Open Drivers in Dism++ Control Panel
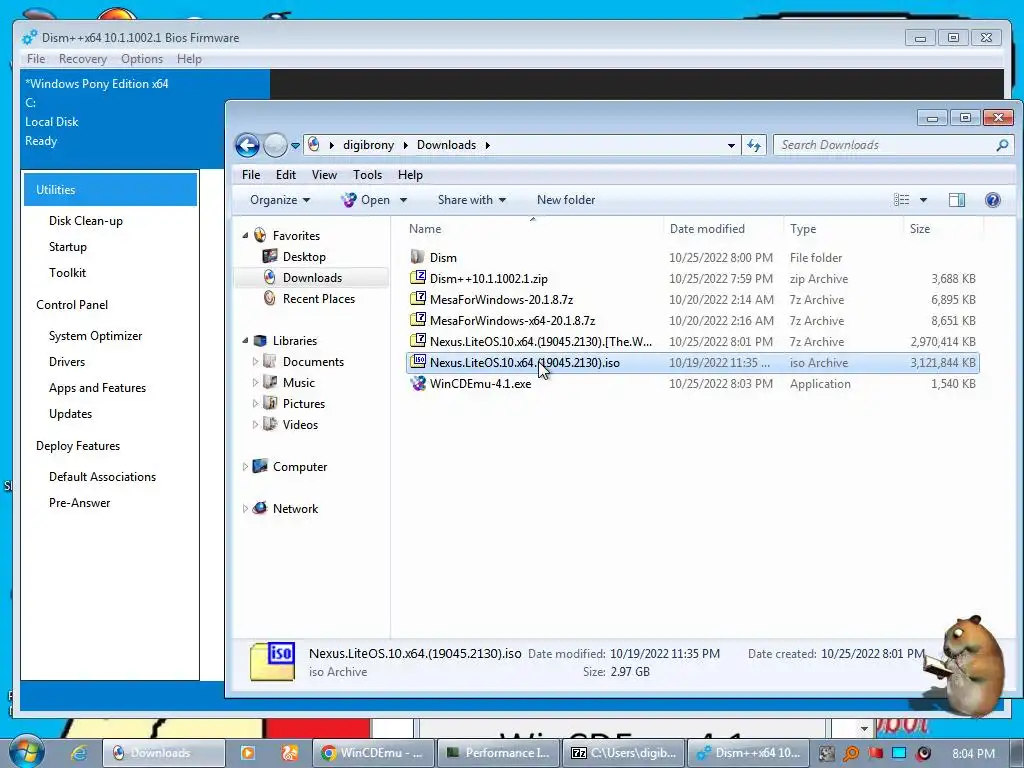This screenshot has width=1024, height=768. (67, 361)
